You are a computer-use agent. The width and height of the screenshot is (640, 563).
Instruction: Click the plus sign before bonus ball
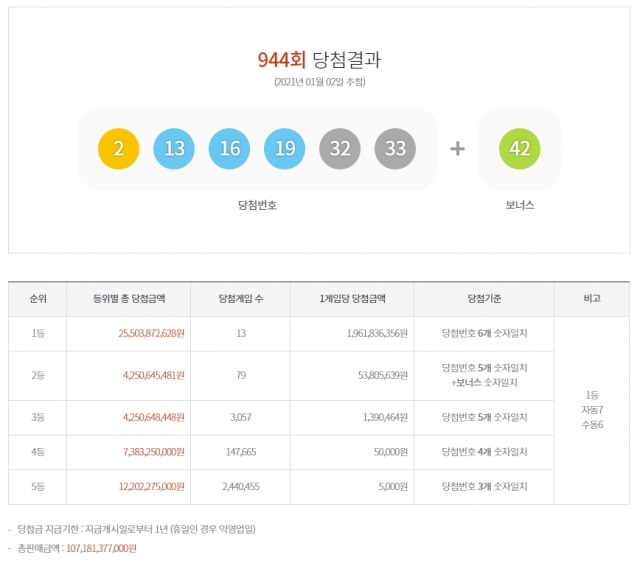click(x=457, y=149)
